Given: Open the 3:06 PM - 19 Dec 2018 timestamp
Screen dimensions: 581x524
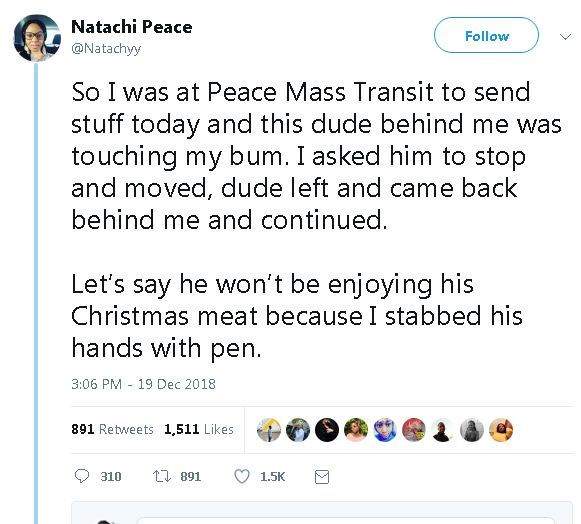Looking at the screenshot, I should 143,384.
